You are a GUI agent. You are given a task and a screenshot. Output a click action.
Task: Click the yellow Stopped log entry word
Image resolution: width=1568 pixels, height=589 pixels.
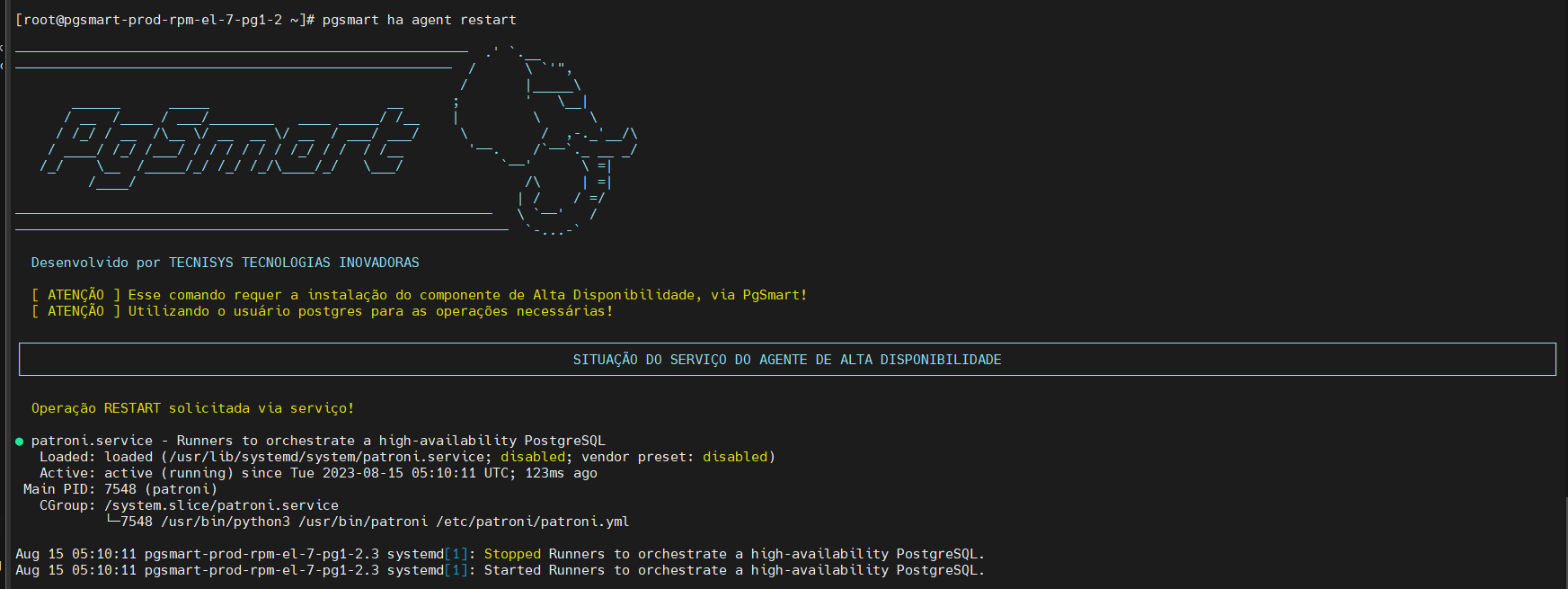click(512, 554)
